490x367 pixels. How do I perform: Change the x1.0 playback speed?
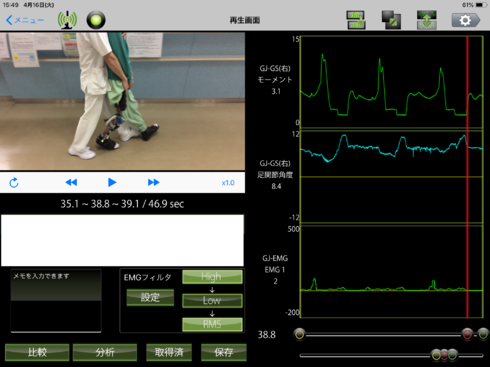pyautogui.click(x=228, y=183)
